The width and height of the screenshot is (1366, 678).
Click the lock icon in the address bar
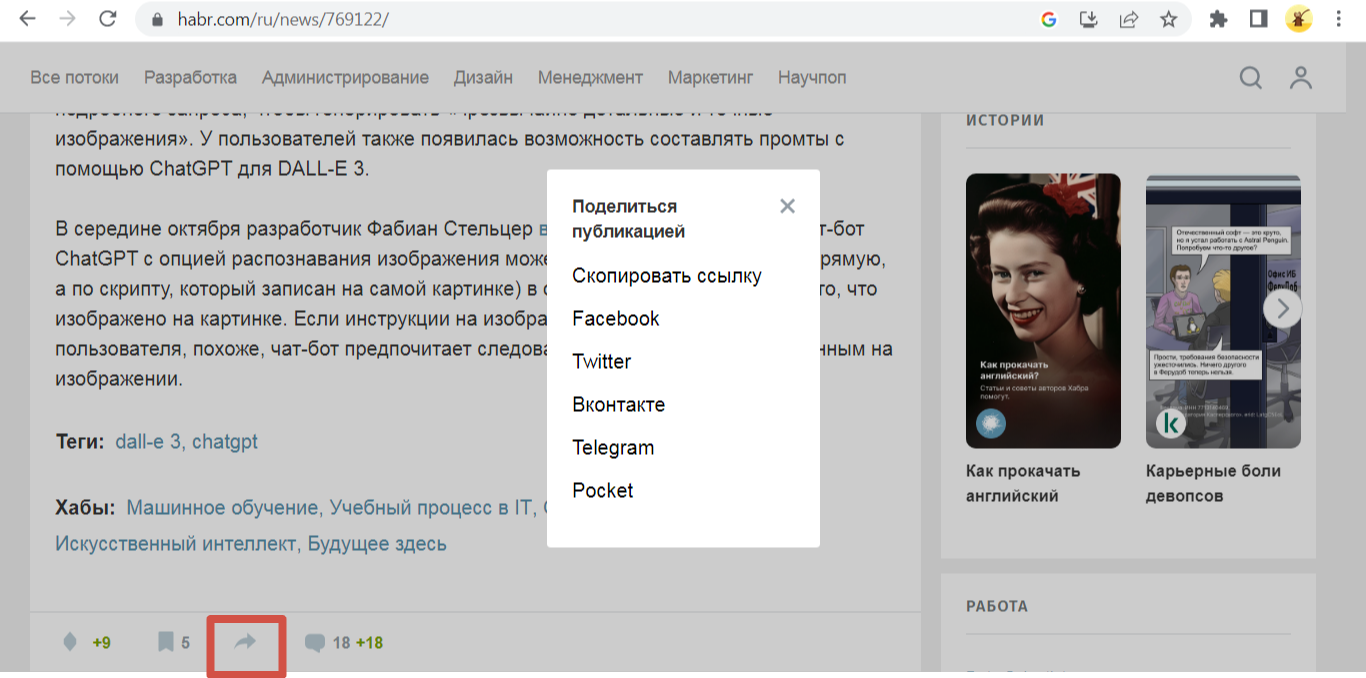[156, 20]
